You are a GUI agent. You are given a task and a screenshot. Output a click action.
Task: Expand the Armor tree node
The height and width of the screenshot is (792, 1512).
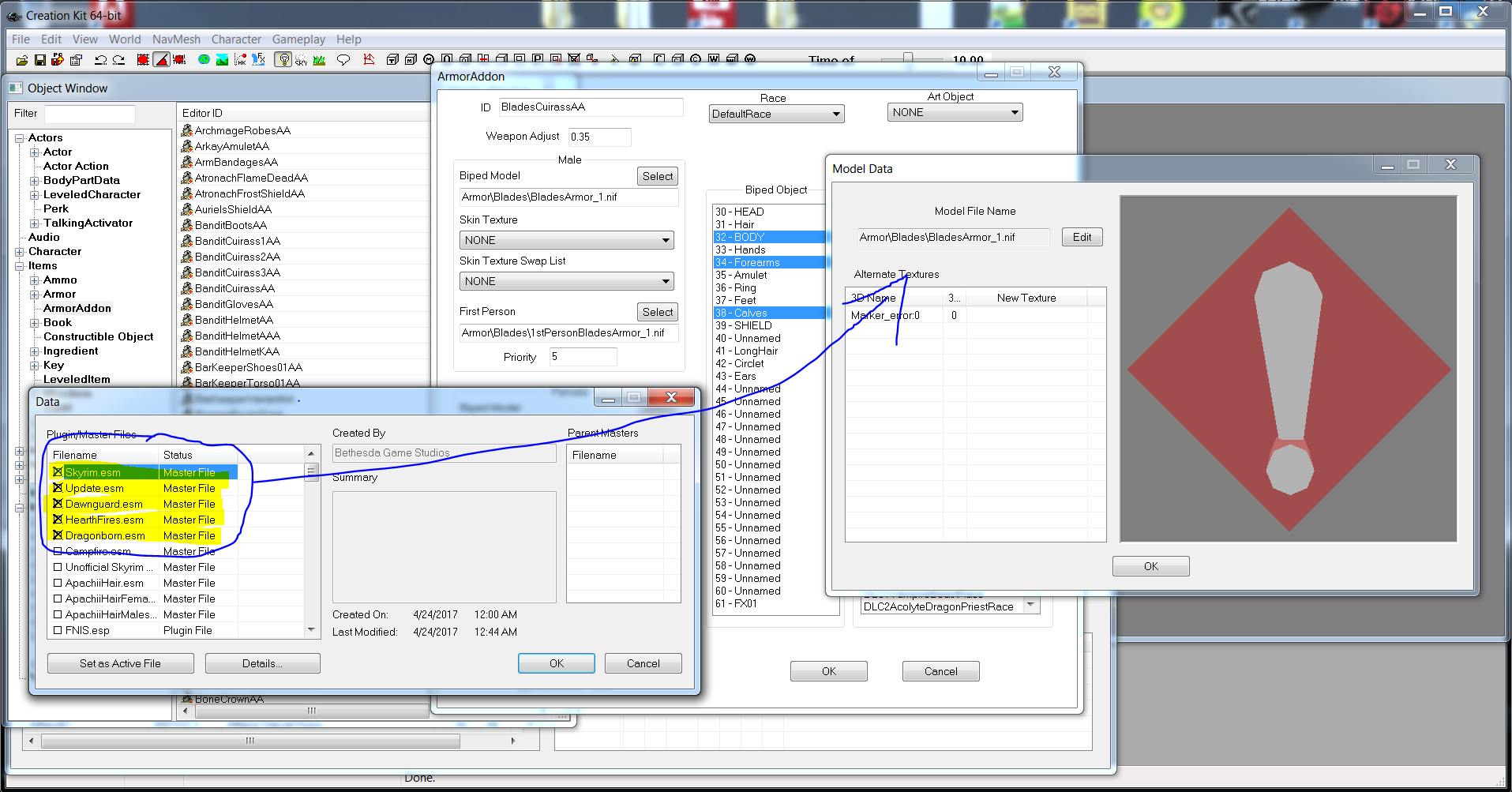(35, 295)
